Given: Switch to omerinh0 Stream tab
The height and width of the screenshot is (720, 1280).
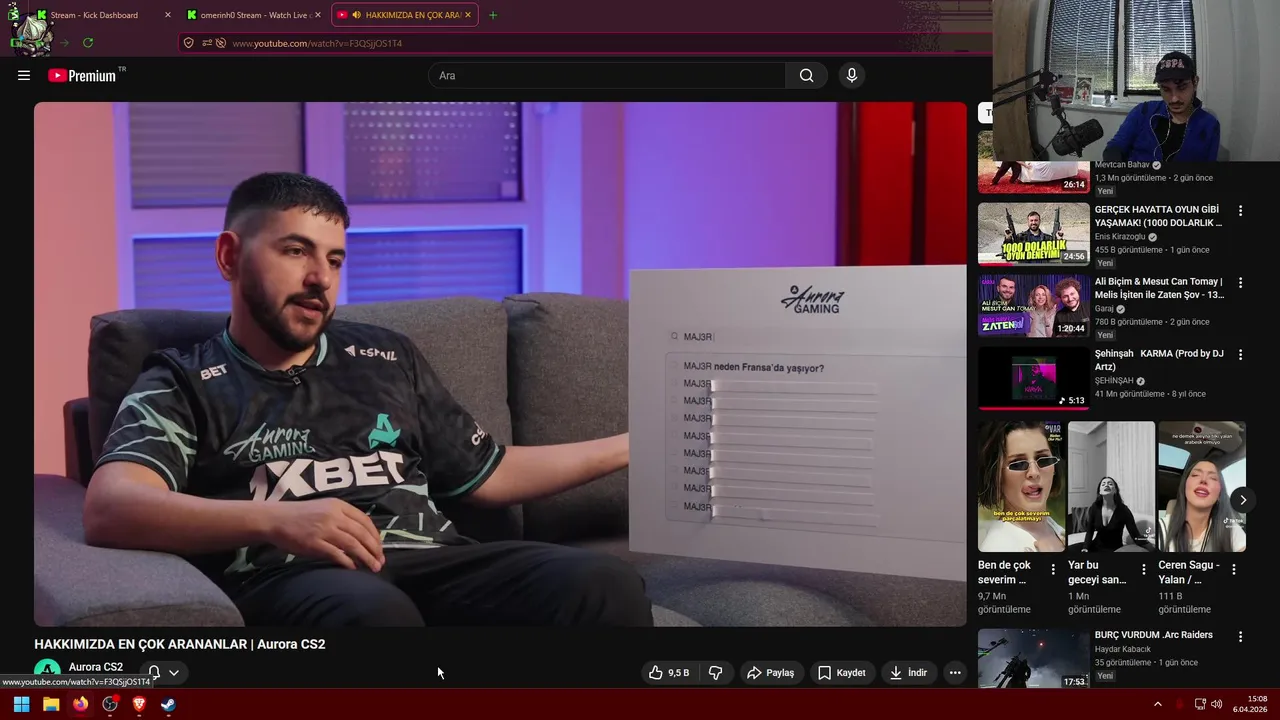Looking at the screenshot, I should 254,15.
